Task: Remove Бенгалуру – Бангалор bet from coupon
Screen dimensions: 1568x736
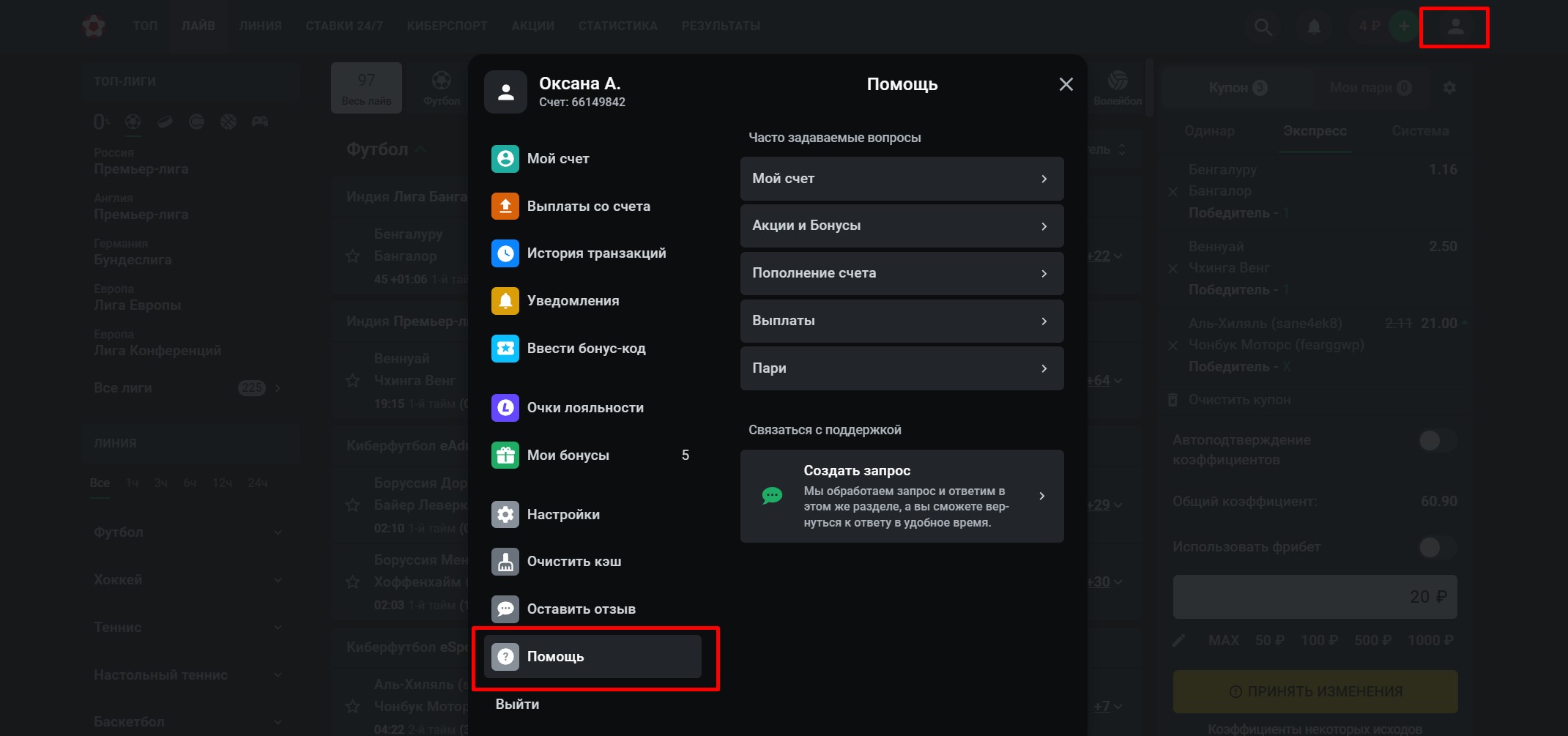Action: [1173, 192]
